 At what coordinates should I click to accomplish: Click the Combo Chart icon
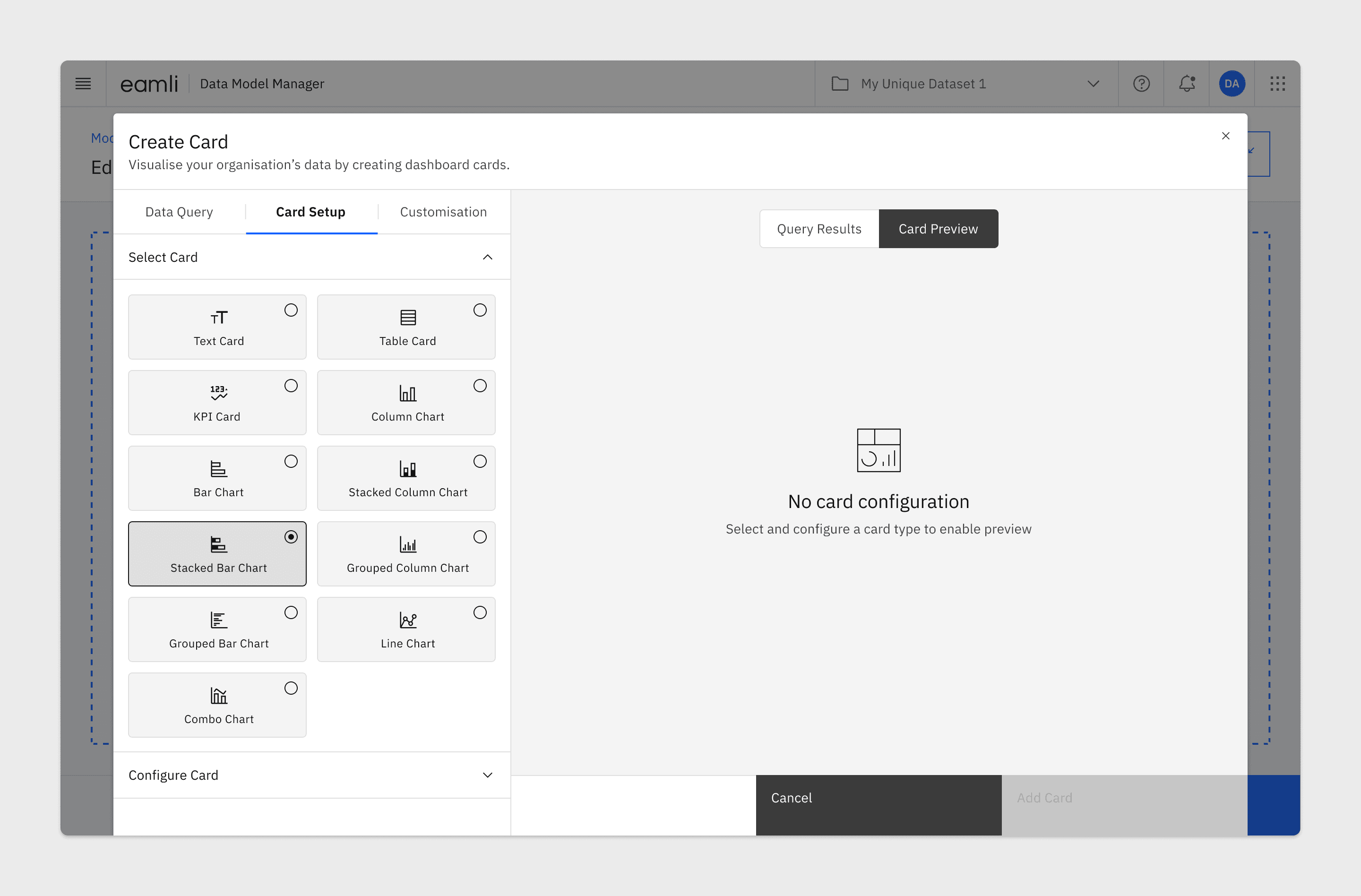[x=218, y=695]
